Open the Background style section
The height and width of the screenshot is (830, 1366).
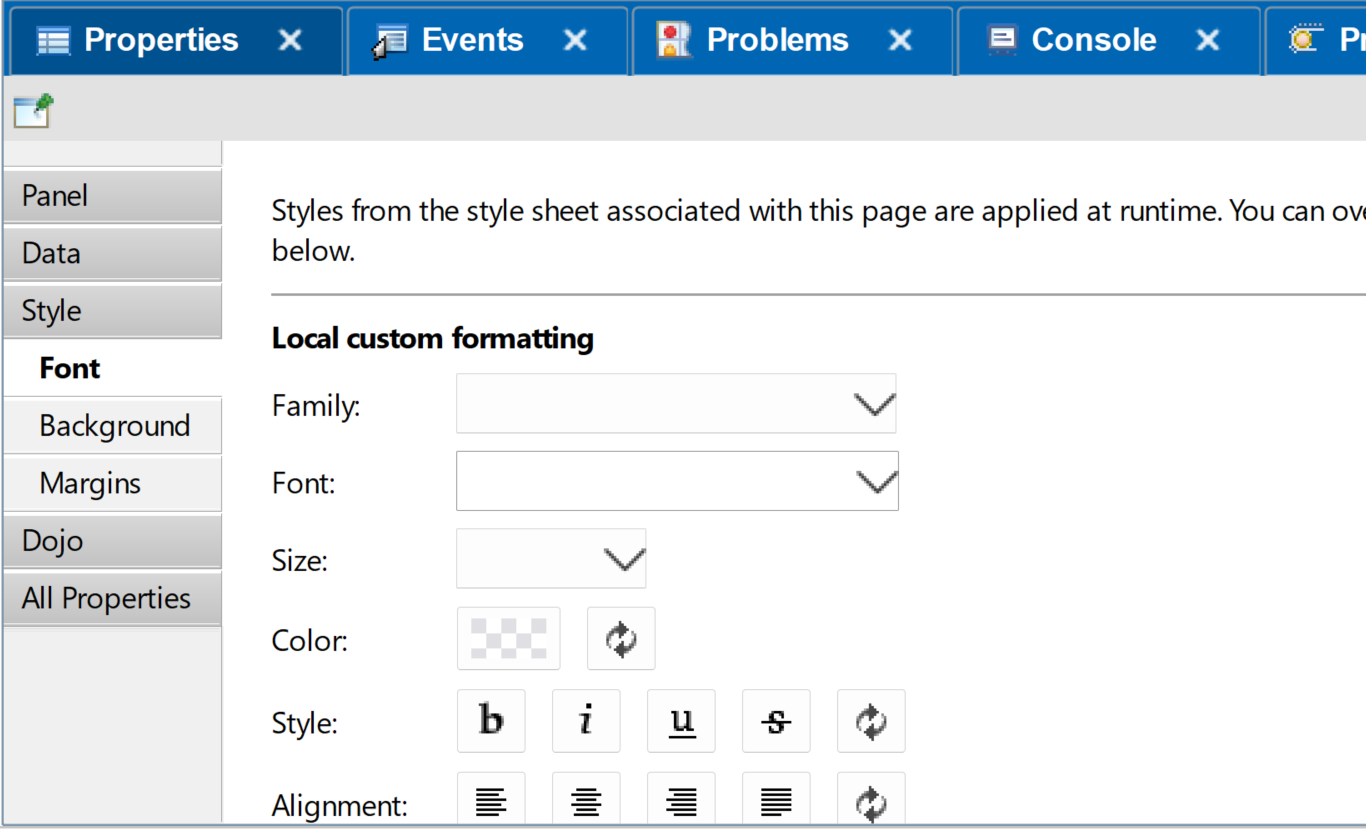pyautogui.click(x=112, y=426)
